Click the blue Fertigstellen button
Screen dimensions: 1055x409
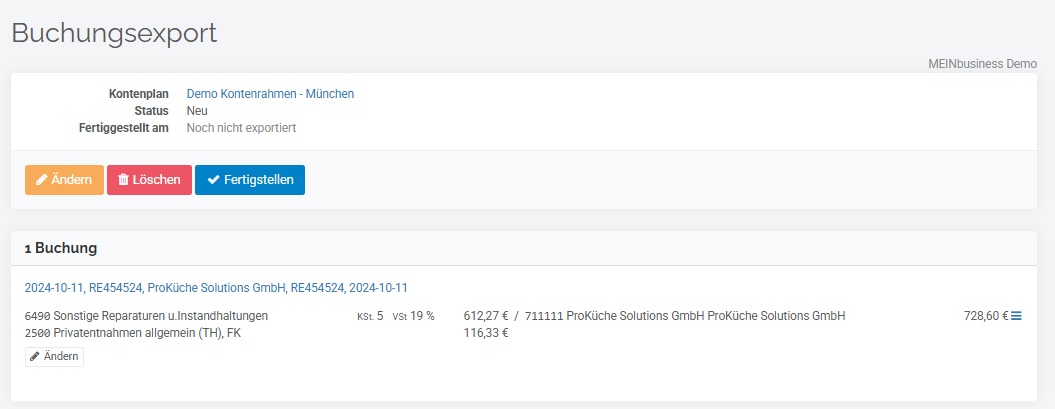pos(250,180)
